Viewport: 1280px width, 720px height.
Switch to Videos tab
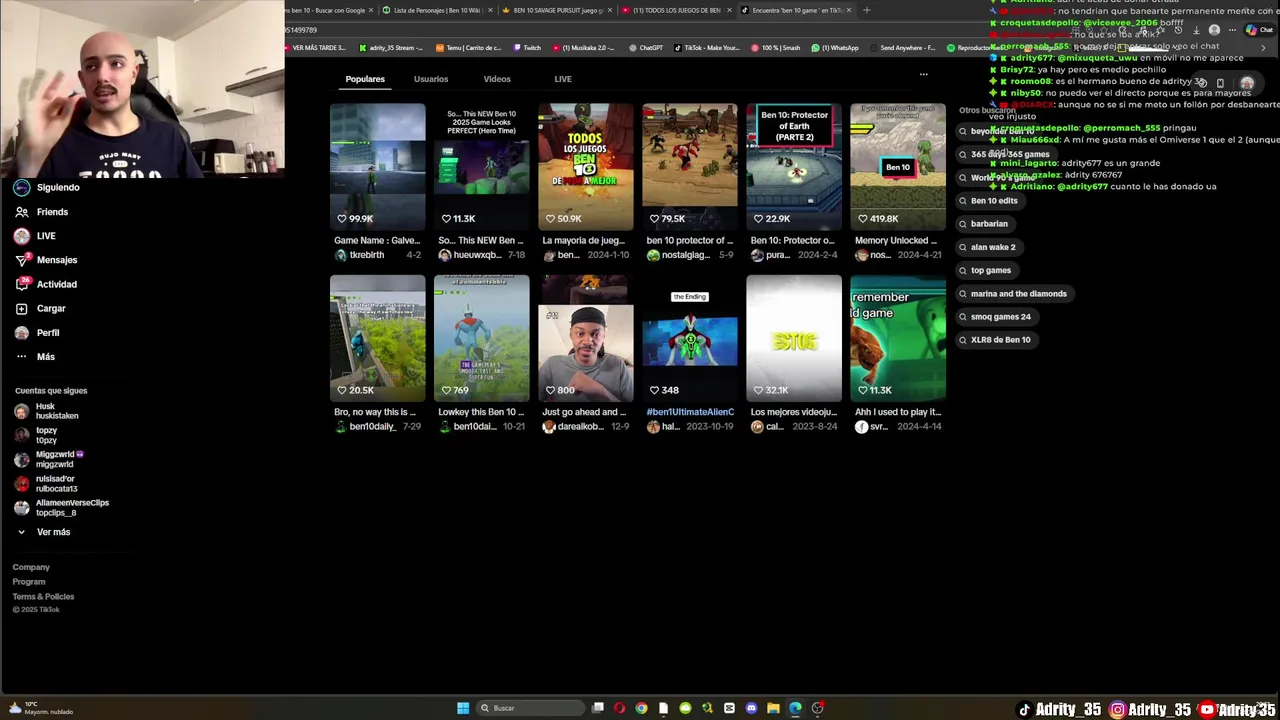coord(497,79)
